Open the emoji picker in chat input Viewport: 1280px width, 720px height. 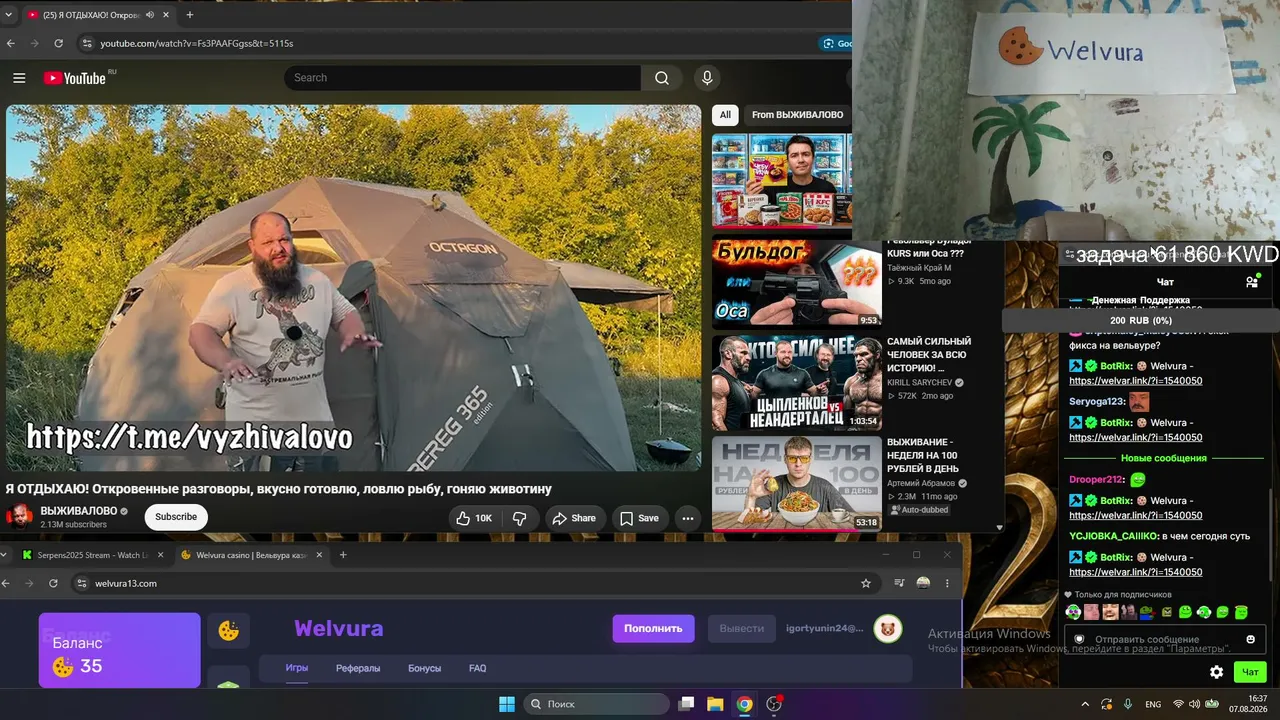1250,639
